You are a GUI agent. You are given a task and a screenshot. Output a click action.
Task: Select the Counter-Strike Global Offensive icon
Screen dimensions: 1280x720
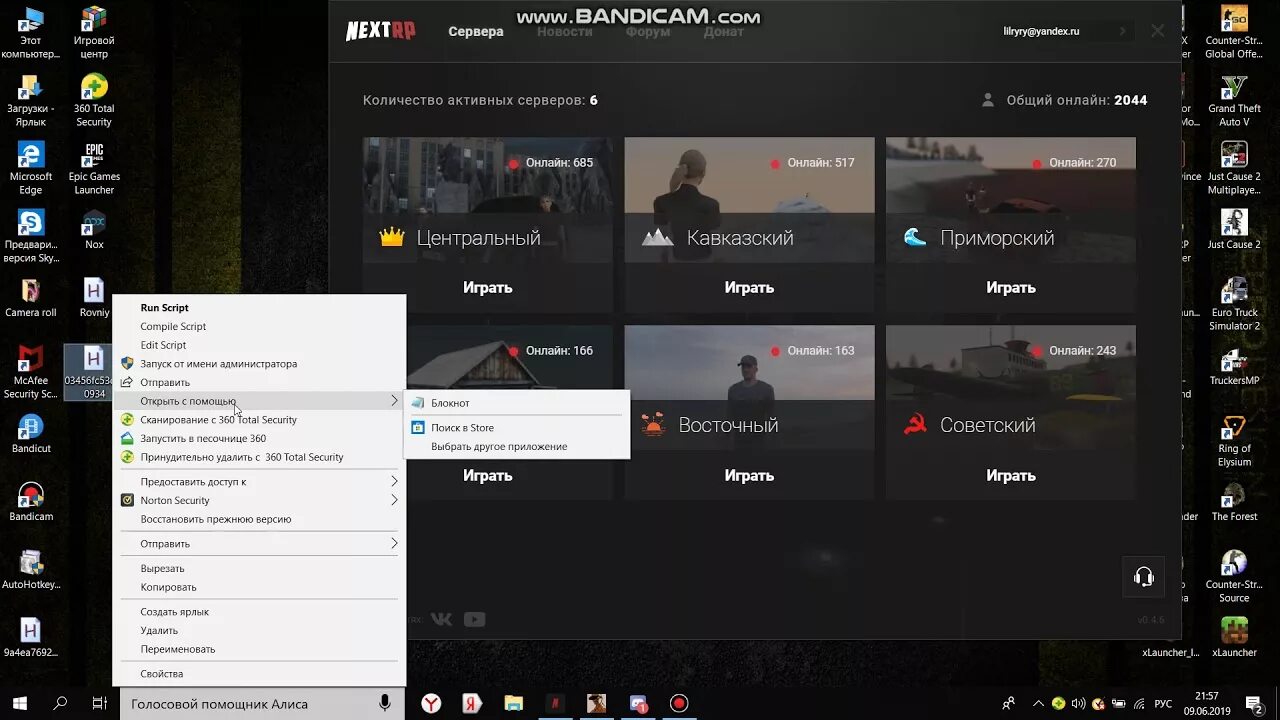click(1234, 32)
